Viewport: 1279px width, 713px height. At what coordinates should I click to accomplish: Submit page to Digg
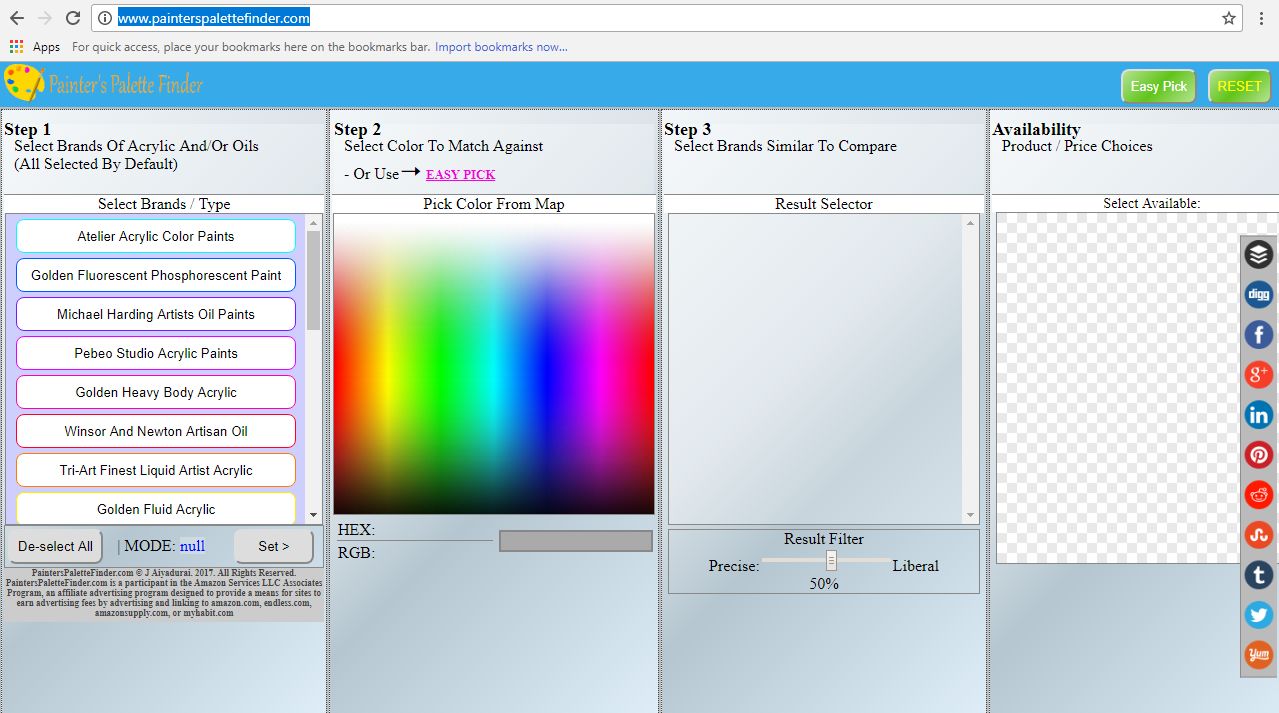1258,294
